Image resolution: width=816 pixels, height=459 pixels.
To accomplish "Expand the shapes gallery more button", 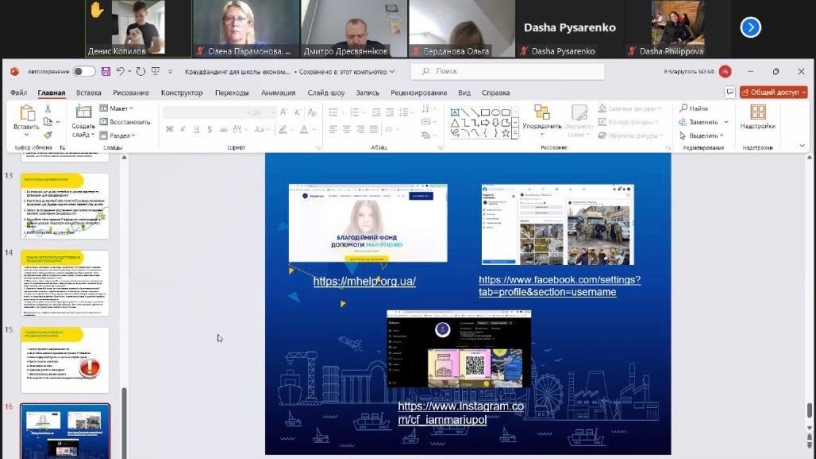I will click(515, 134).
